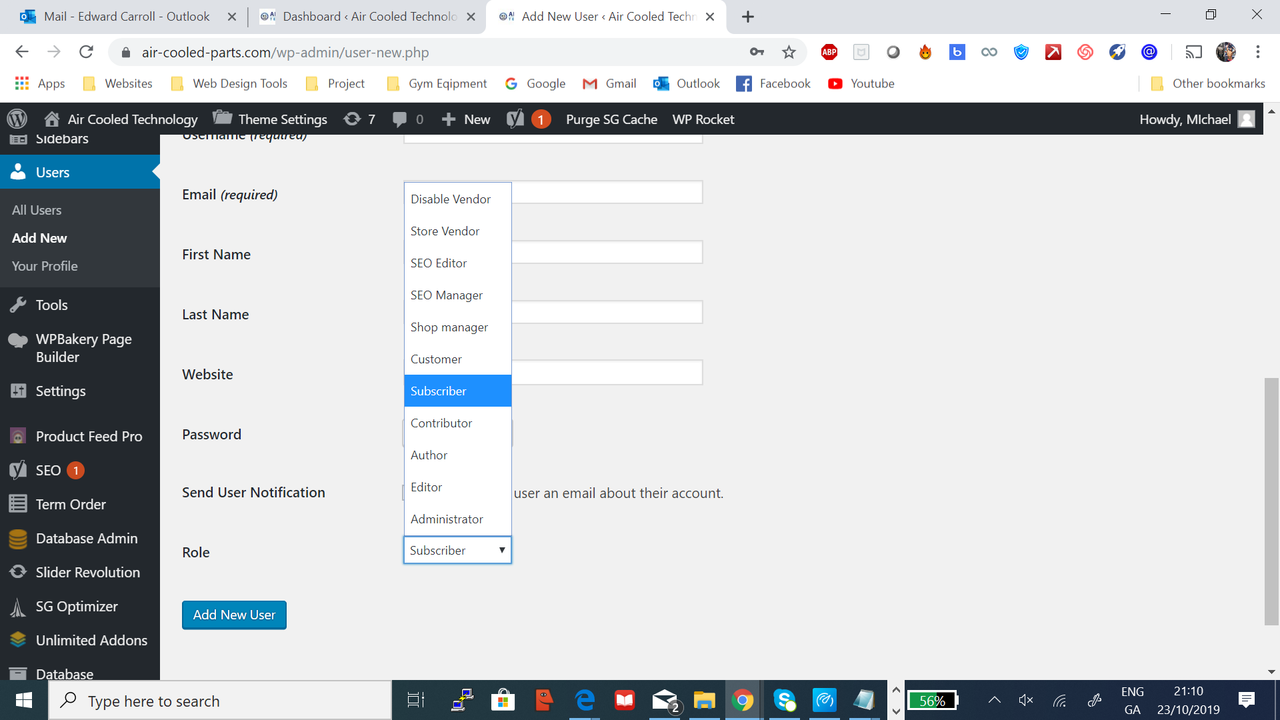Open Term Order sidebar icon
Screen dimensions: 1280x720
pos(18,504)
